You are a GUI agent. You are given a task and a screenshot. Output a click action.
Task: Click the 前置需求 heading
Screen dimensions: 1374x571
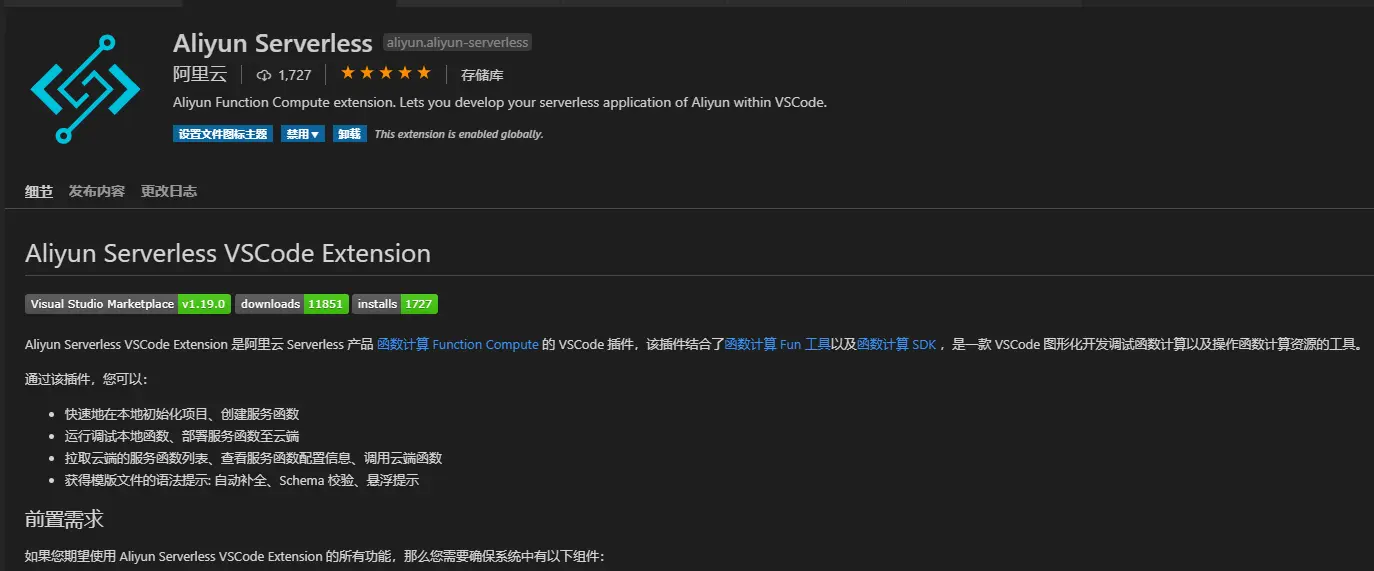64,520
